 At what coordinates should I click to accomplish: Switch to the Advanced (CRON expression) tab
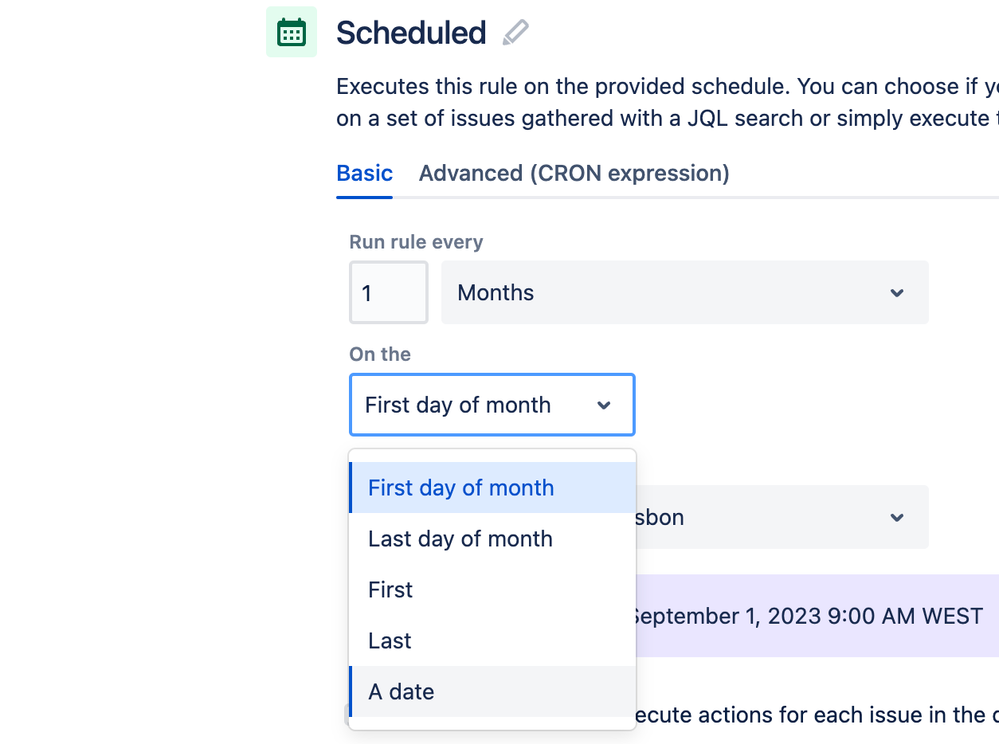click(x=573, y=173)
